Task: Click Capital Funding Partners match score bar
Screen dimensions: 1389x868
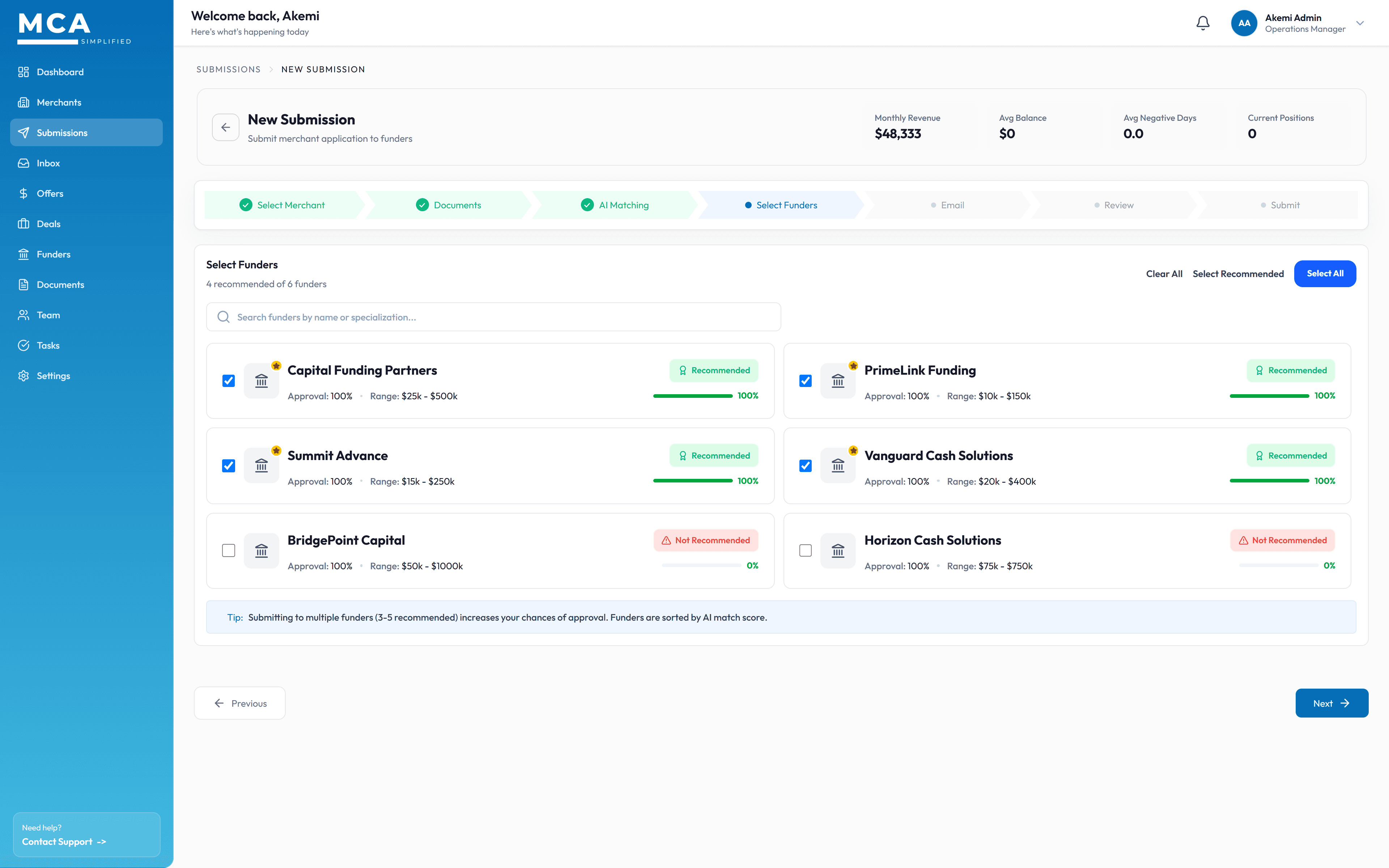Action: click(x=693, y=396)
